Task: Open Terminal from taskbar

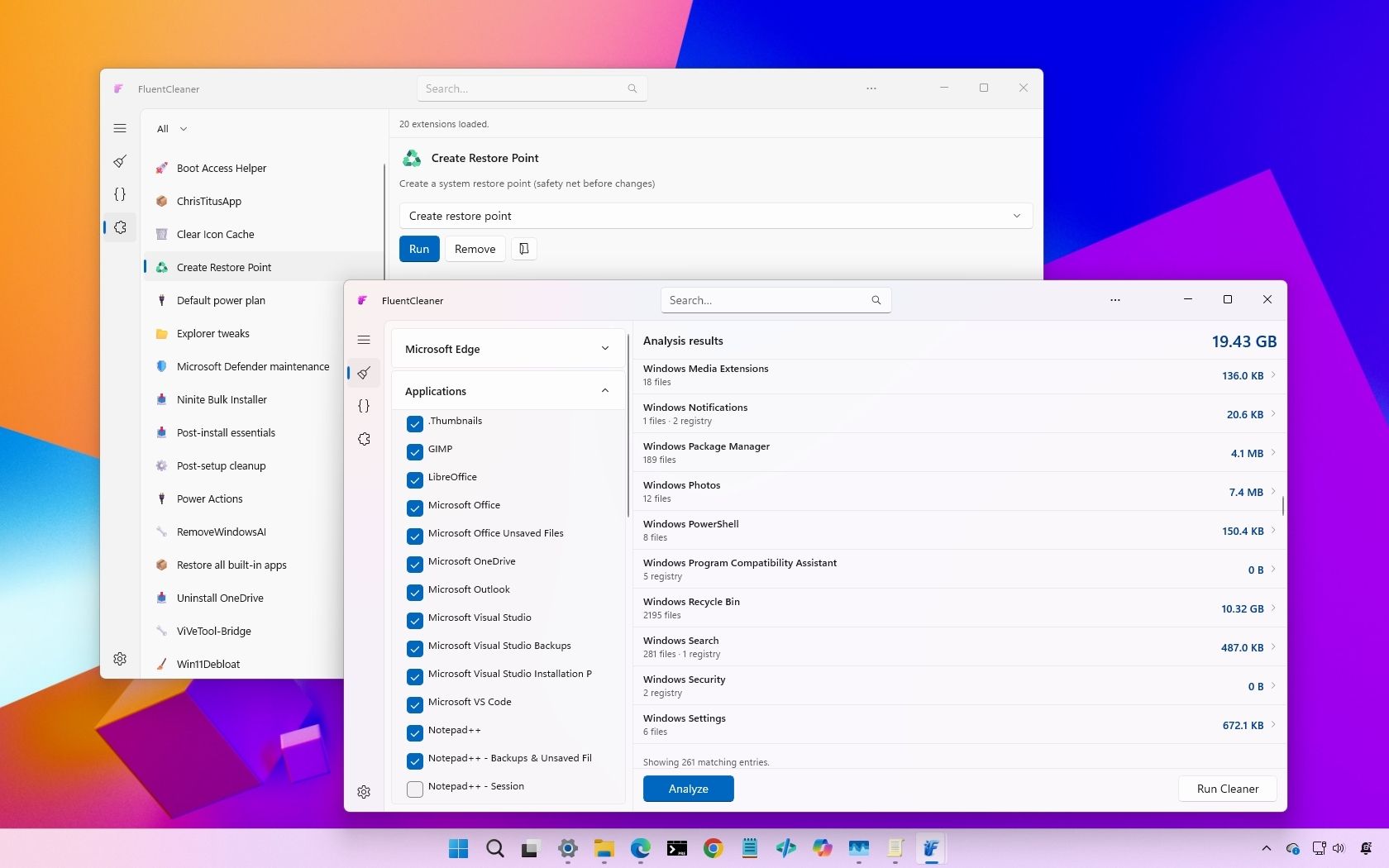Action: (676, 848)
